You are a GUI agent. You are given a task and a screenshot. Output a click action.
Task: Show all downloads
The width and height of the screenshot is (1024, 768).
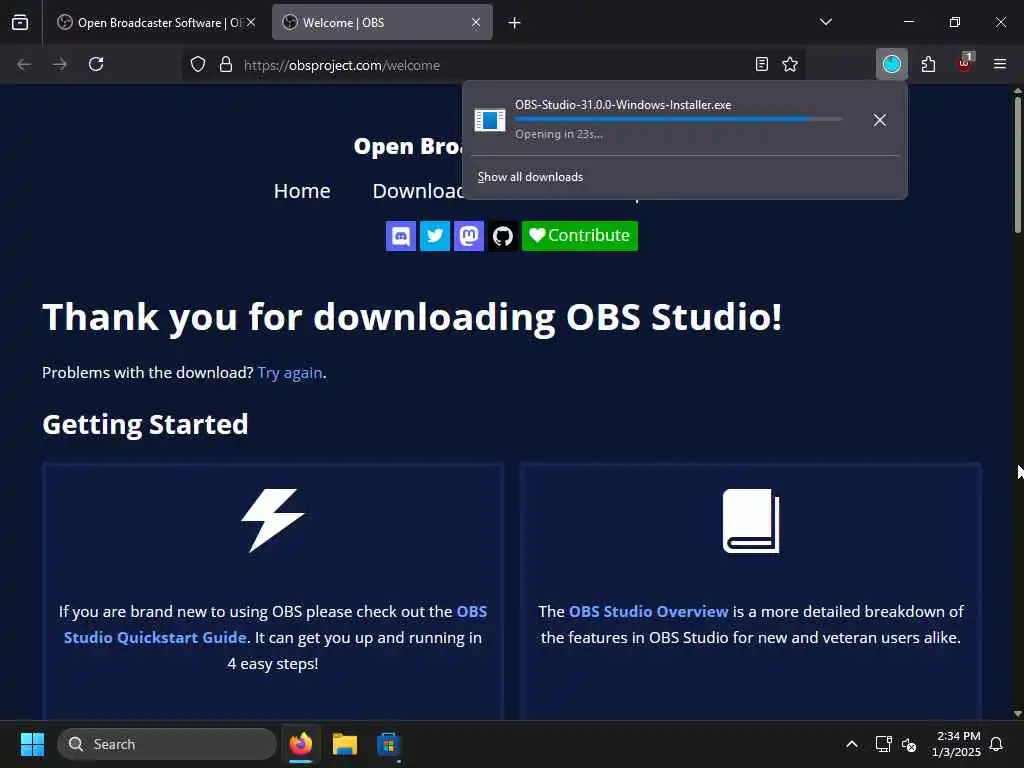pyautogui.click(x=530, y=177)
